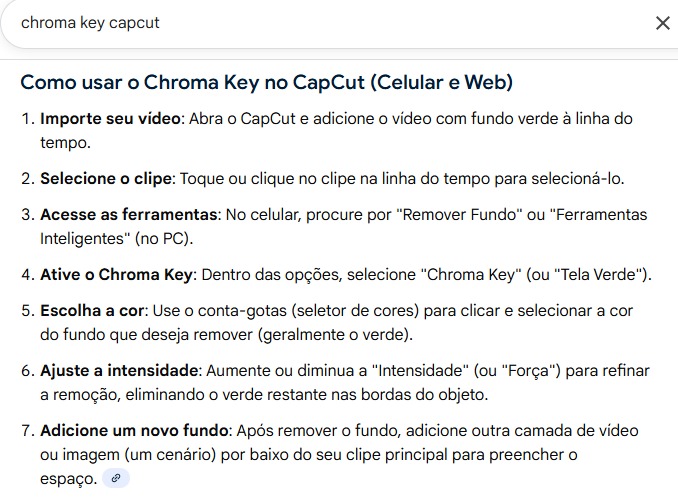Clear the search query with the X icon
Image resolution: width=678 pixels, height=499 pixels.
(662, 23)
